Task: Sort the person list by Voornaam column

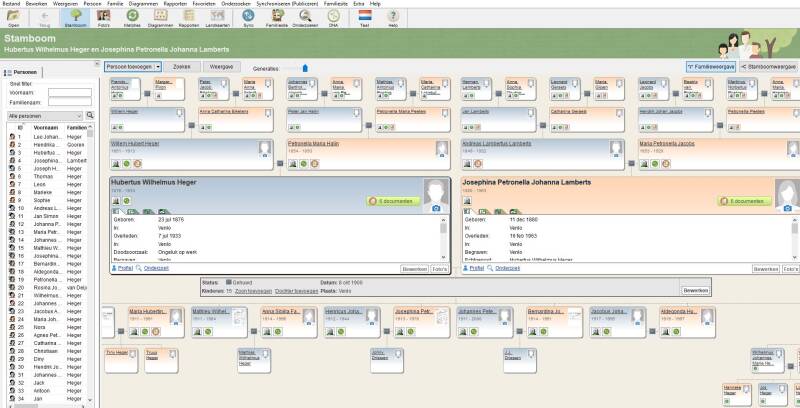Action: click(46, 128)
